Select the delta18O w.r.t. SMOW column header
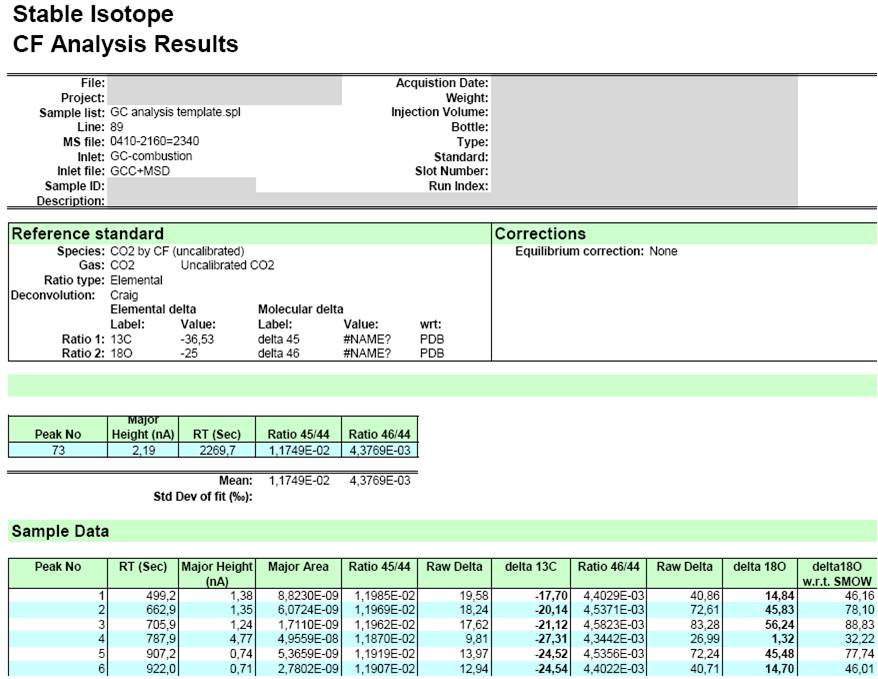Viewport: 878px width, 679px height. 837,574
